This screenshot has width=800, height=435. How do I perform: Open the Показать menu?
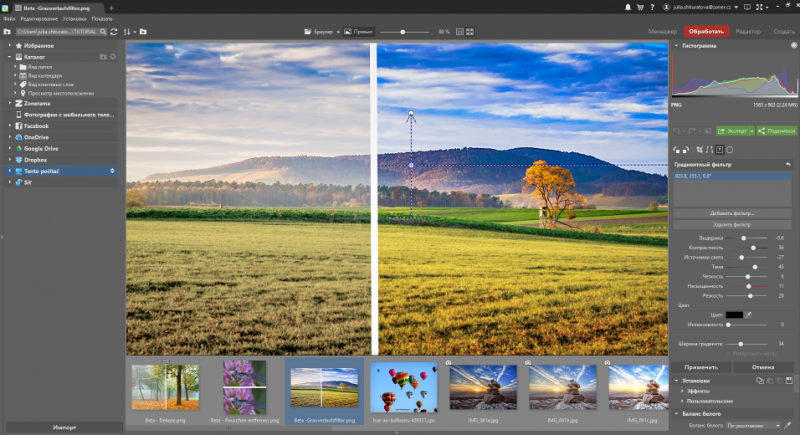click(102, 19)
